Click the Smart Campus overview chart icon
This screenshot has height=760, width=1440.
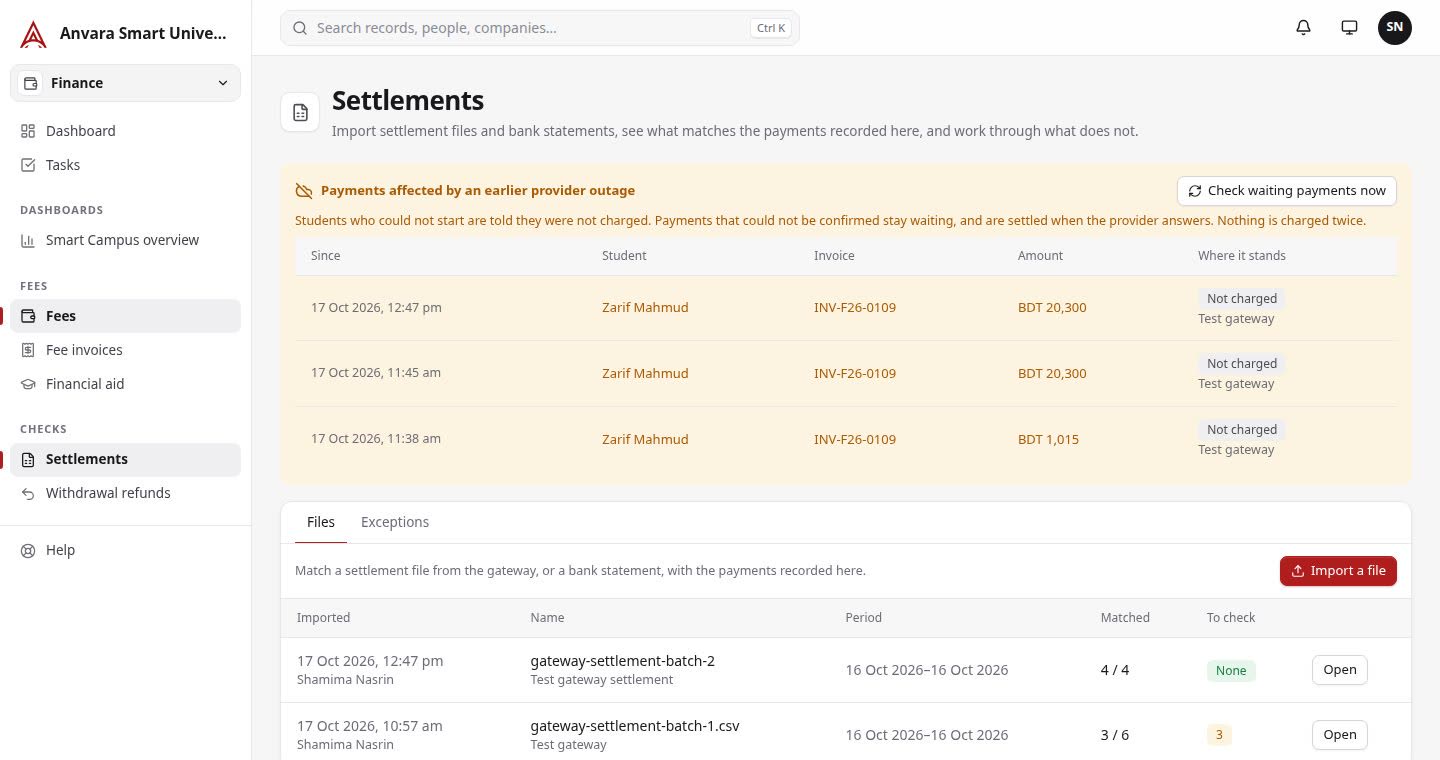tap(28, 240)
